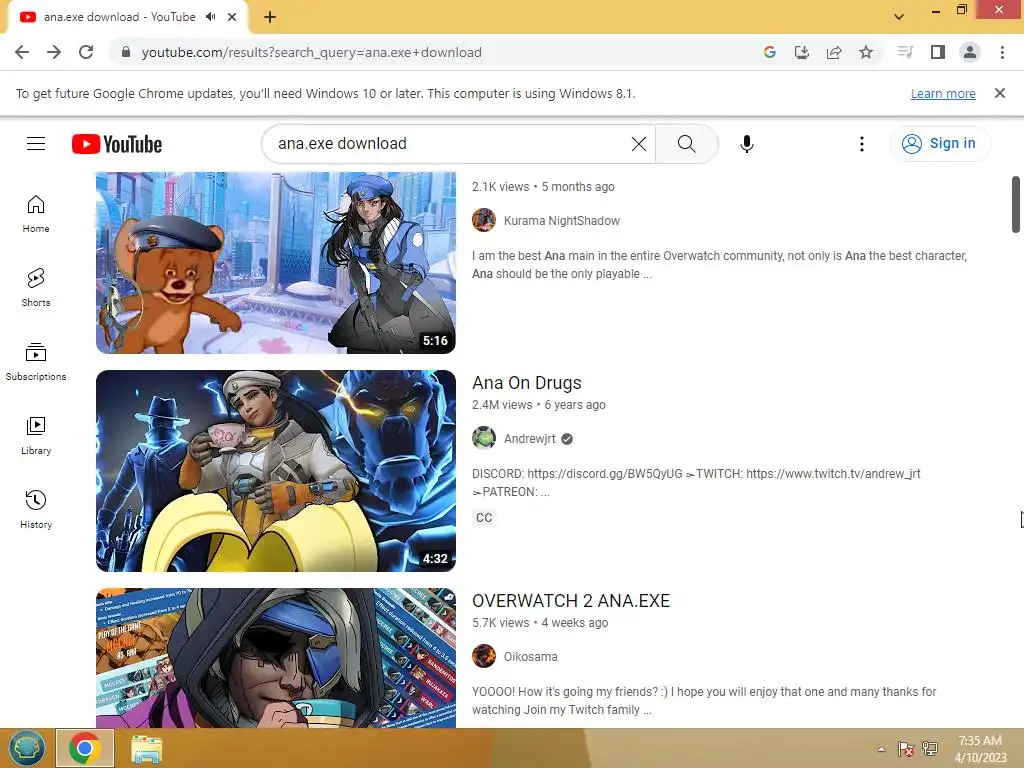This screenshot has height=768, width=1024.
Task: Open Ana On Drugs video thumbnail
Action: 276,471
